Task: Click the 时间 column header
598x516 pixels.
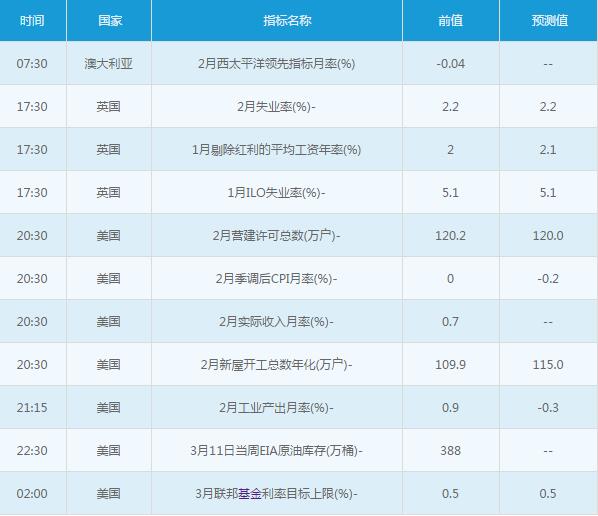Action: pos(32,21)
